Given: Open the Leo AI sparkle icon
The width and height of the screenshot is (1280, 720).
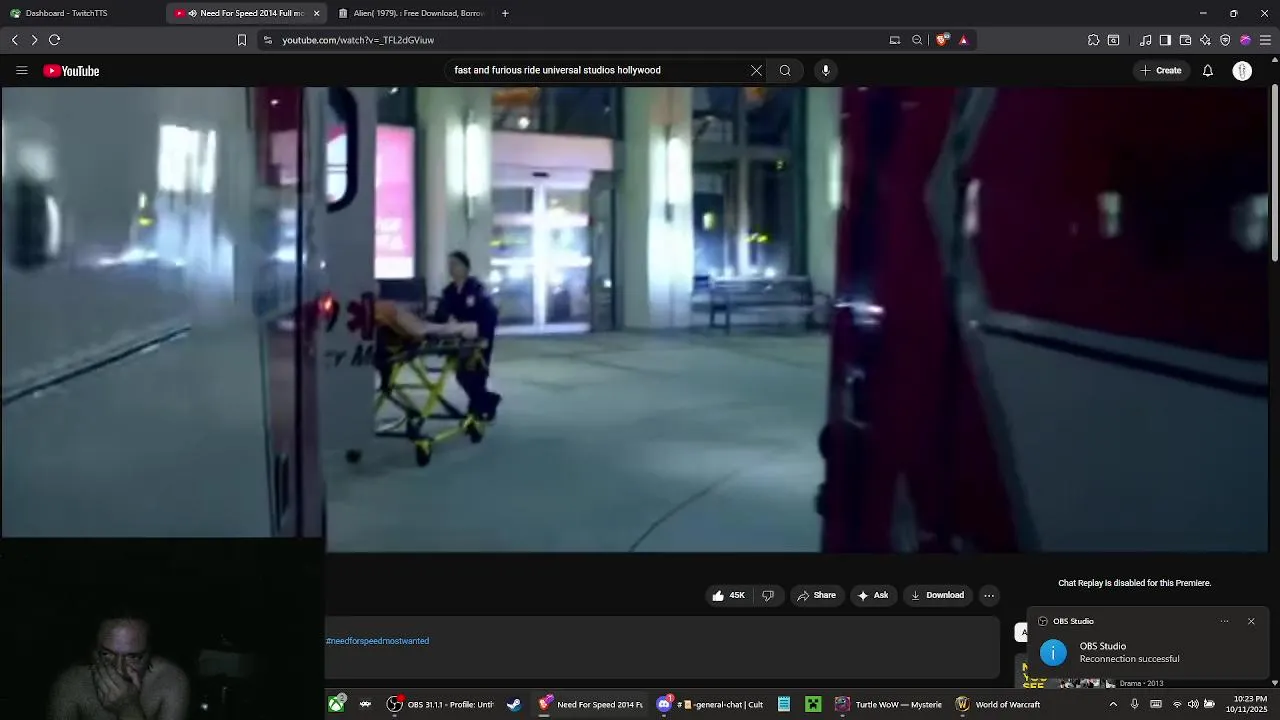Looking at the screenshot, I should [1205, 40].
